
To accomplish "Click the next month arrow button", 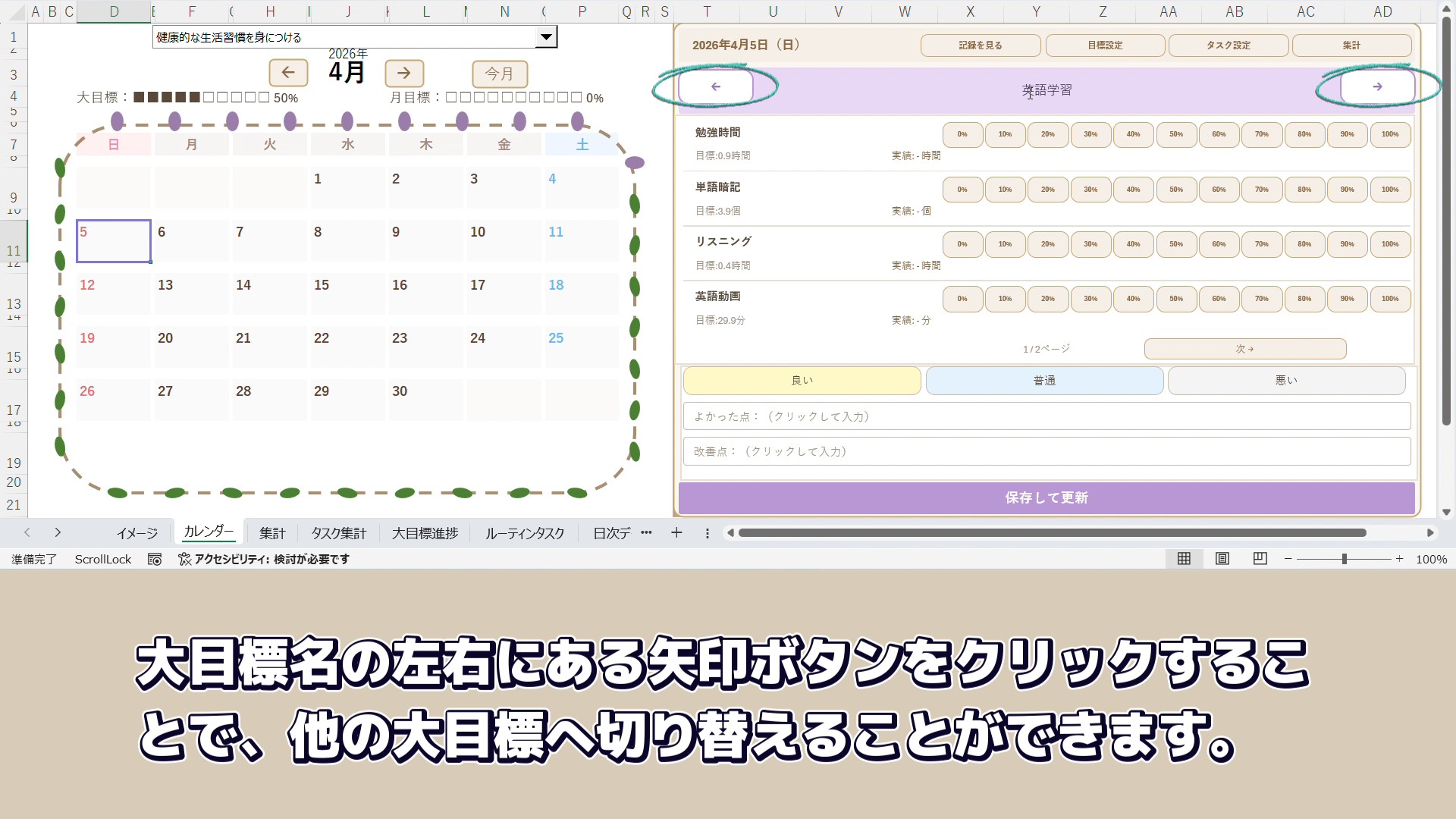I will [x=404, y=73].
